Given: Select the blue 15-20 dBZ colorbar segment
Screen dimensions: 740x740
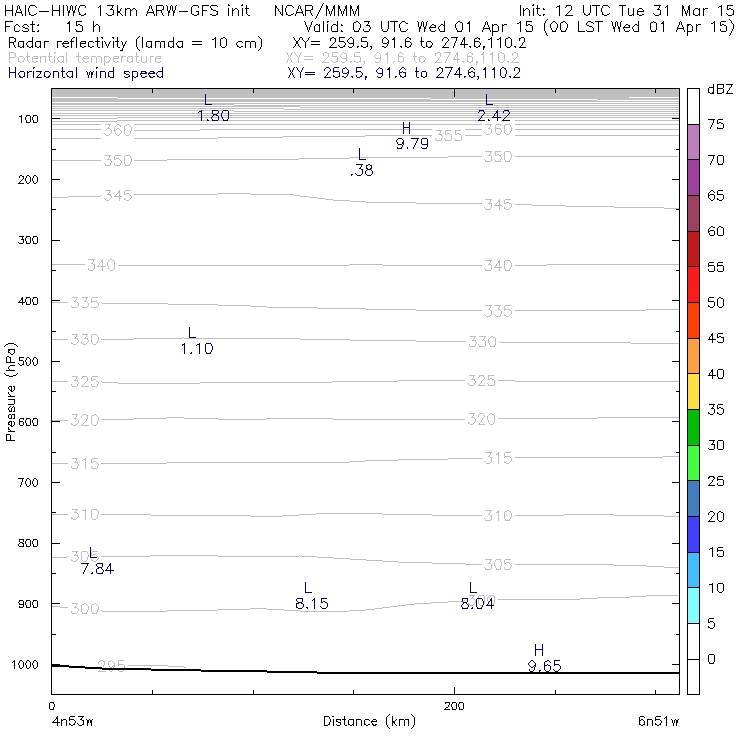Looking at the screenshot, I should tap(693, 534).
